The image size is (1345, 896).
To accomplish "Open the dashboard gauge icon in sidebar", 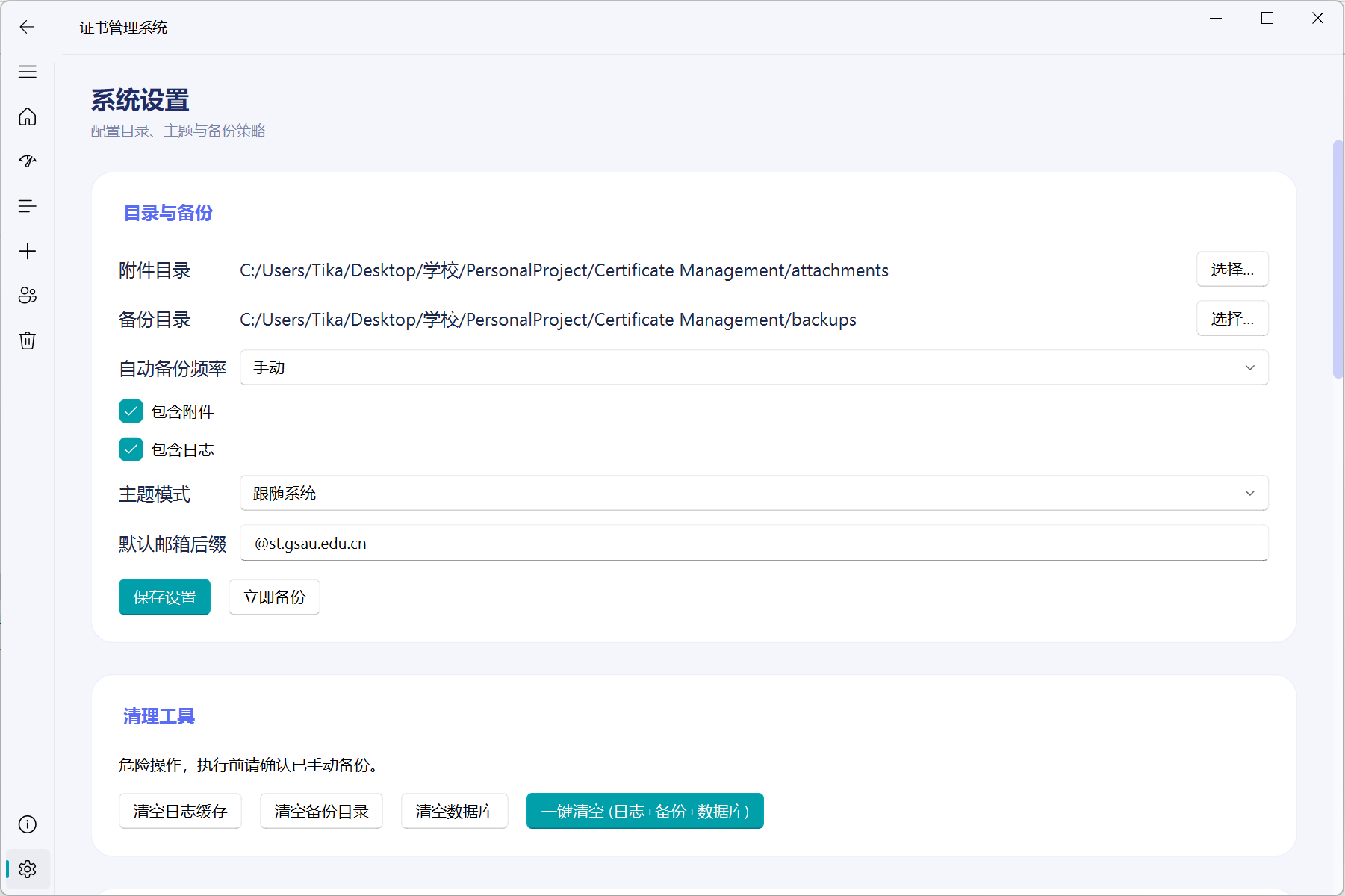I will click(x=28, y=161).
